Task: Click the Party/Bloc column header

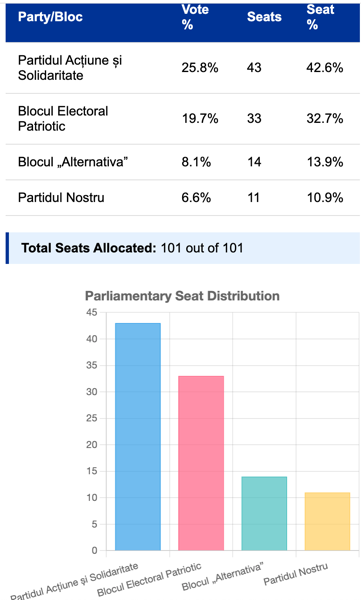Action: 50,17
